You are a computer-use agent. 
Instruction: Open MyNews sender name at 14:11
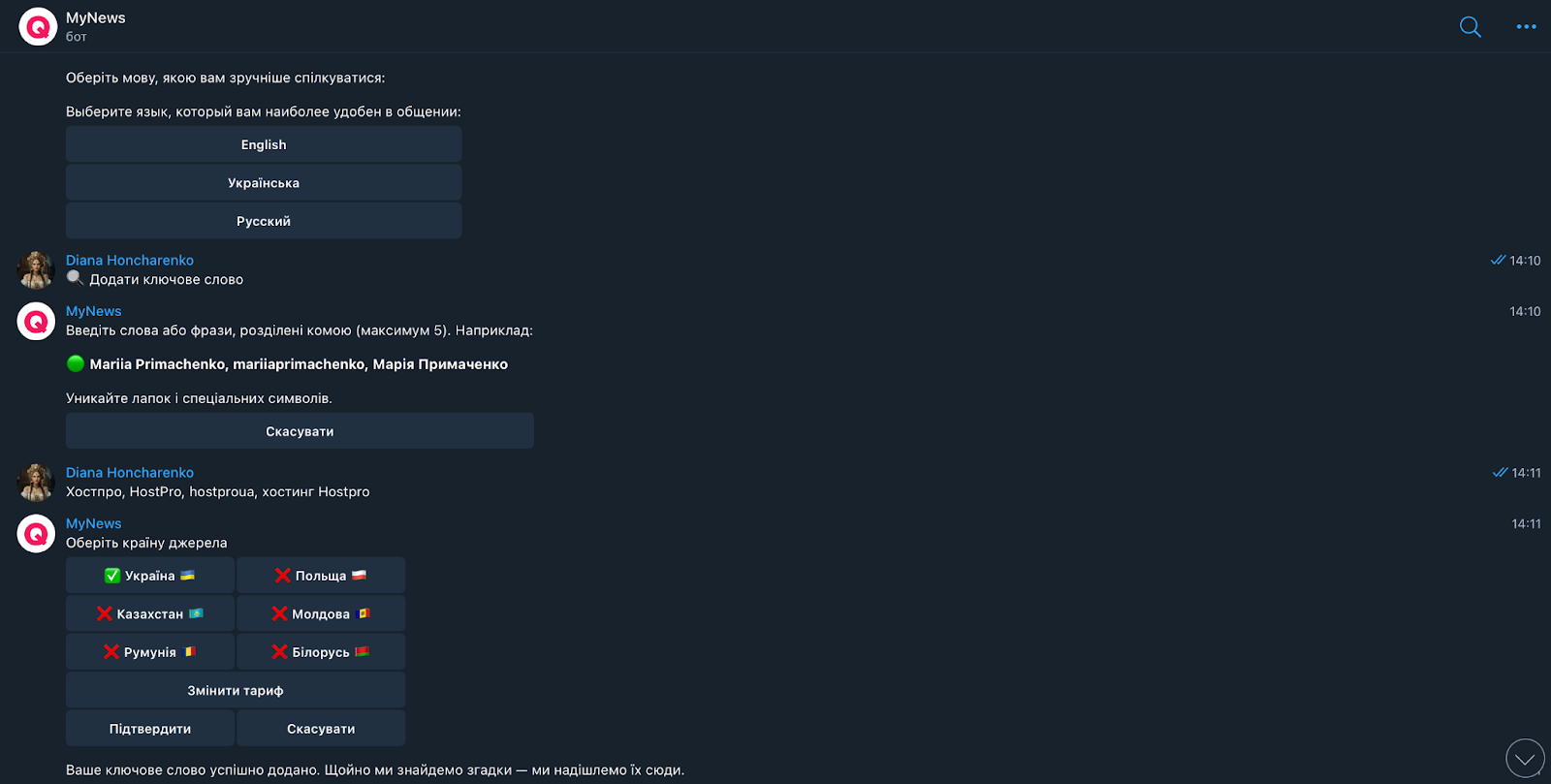(94, 523)
